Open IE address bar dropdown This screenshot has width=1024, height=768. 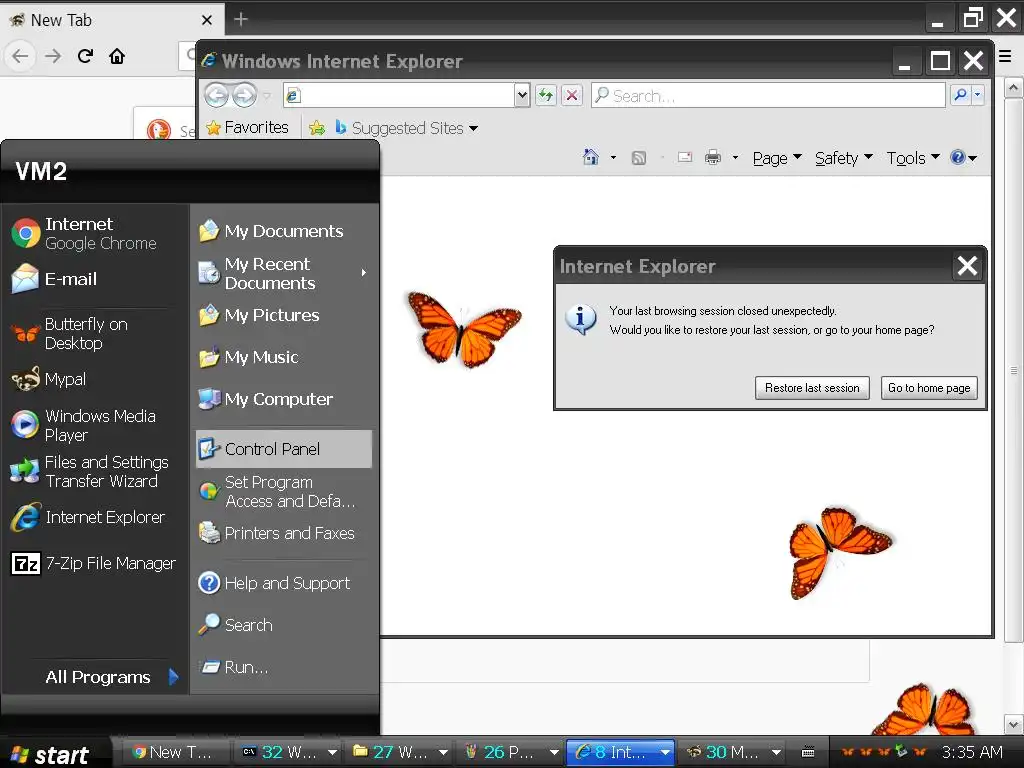click(x=521, y=95)
